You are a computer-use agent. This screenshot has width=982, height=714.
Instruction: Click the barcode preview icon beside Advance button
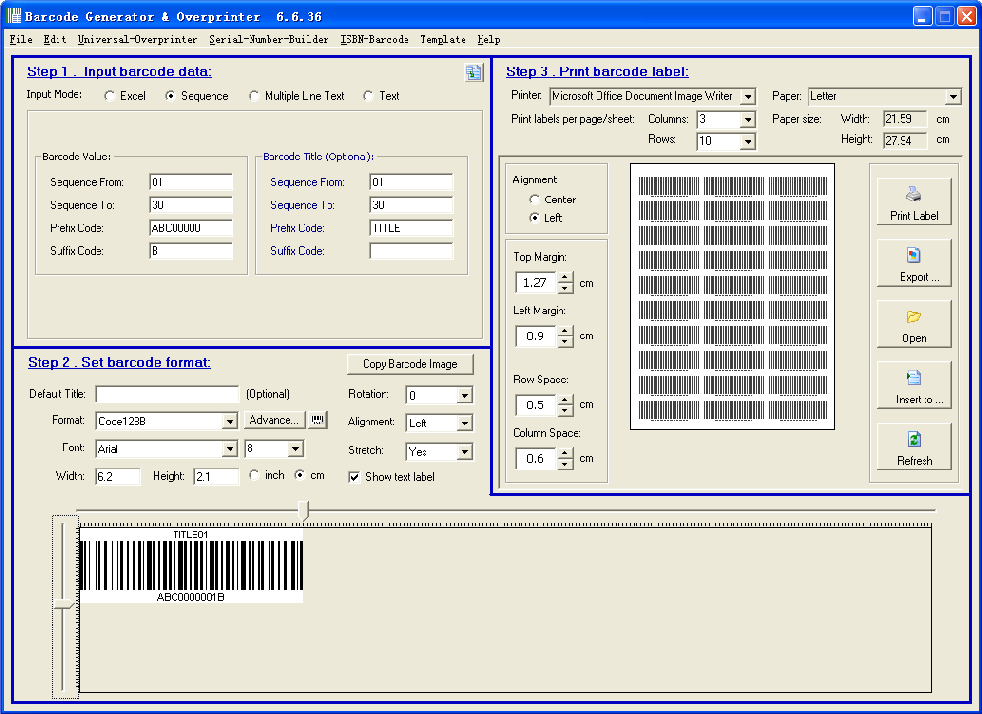pyautogui.click(x=317, y=420)
